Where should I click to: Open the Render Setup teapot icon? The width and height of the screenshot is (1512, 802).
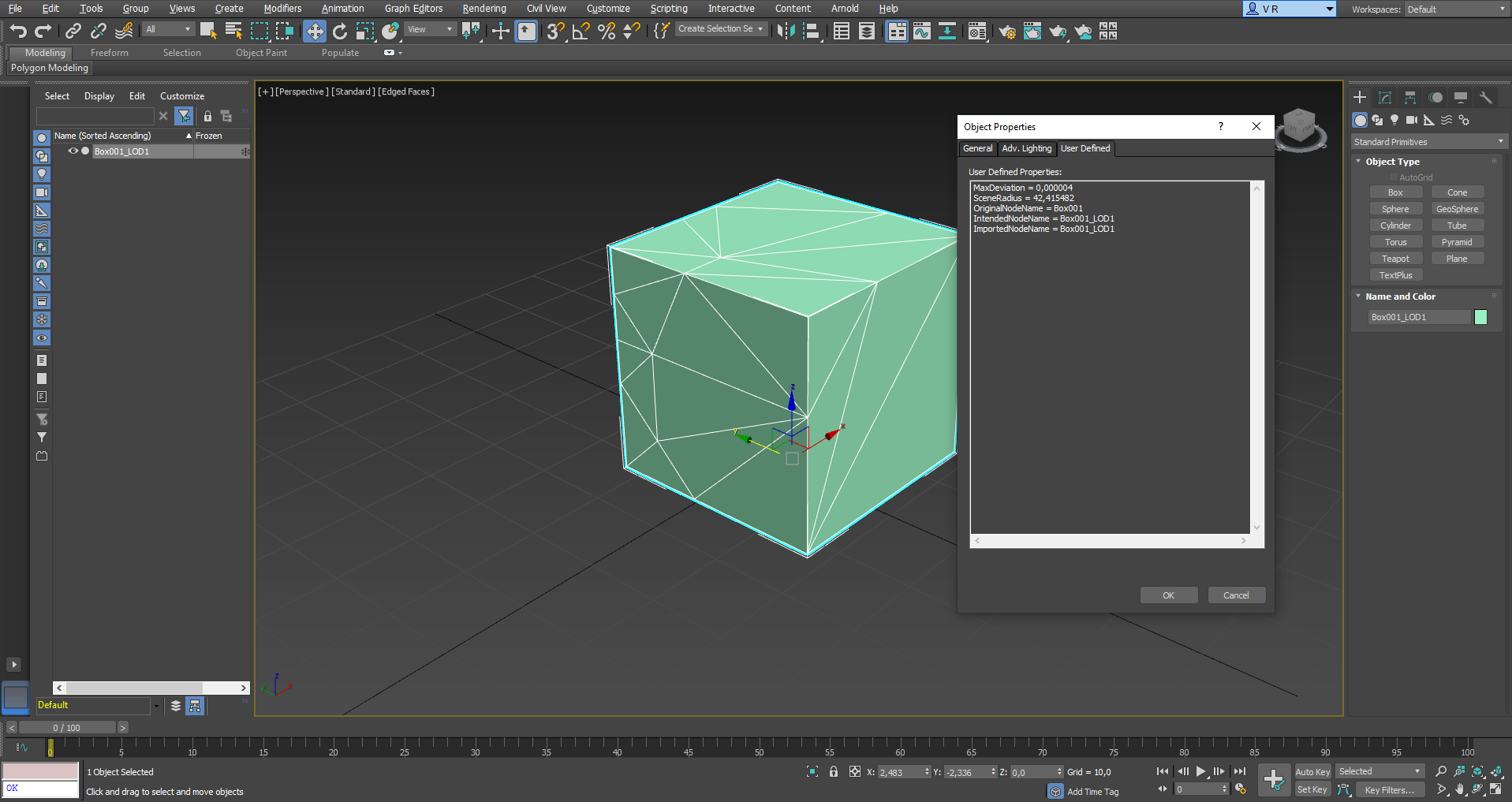1006,32
